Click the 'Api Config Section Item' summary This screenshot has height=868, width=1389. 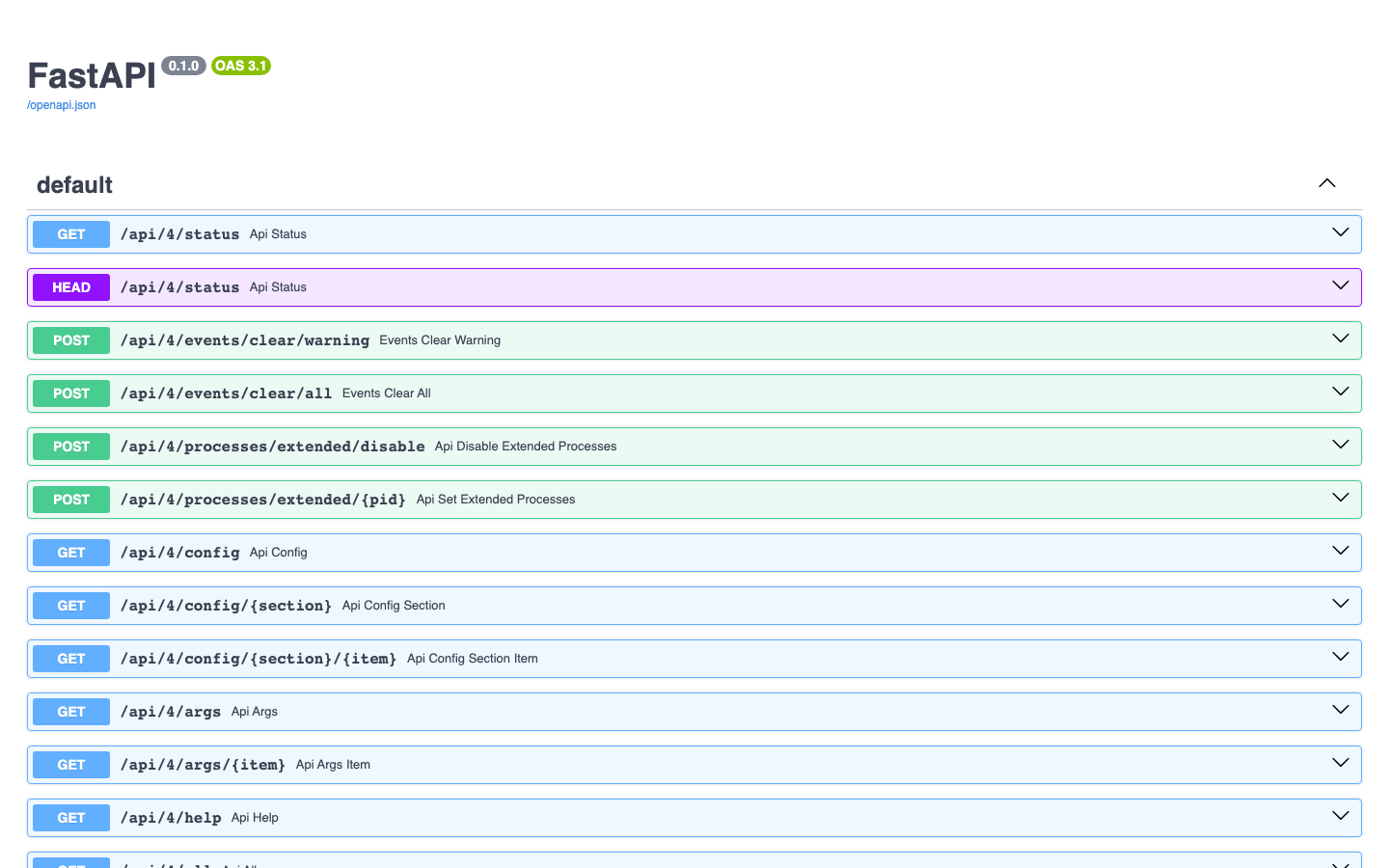click(473, 659)
